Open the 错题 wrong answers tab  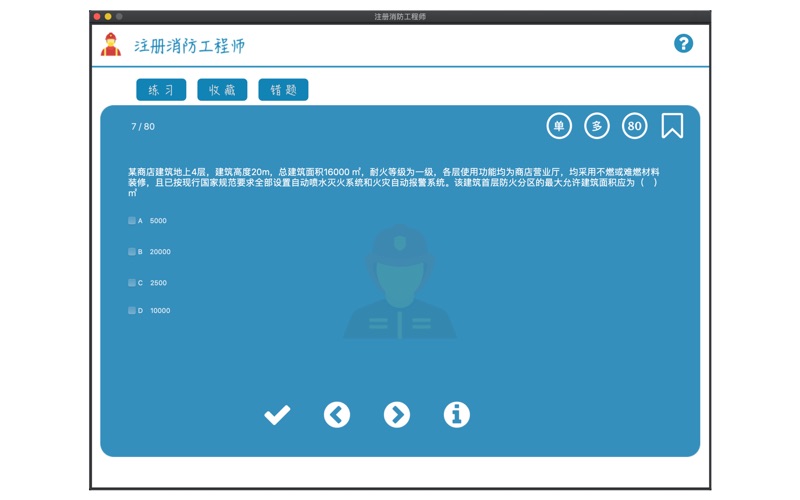click(x=283, y=90)
